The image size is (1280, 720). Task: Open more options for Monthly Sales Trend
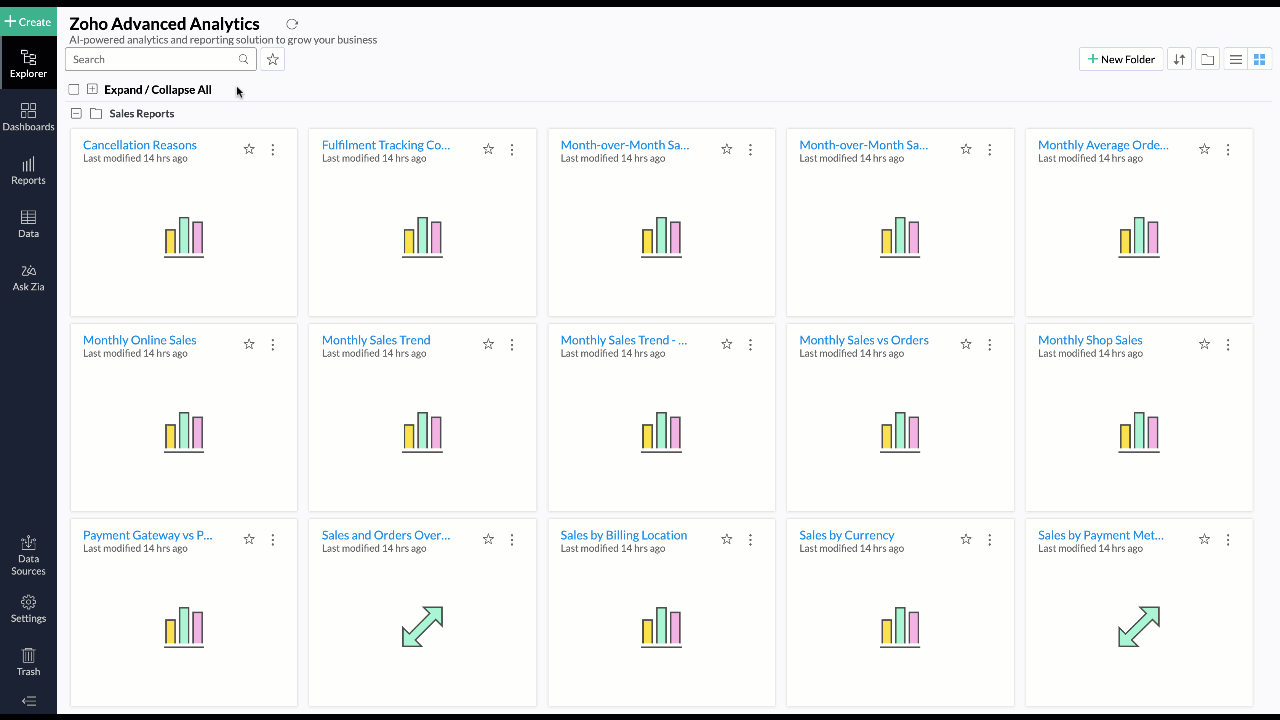click(x=512, y=345)
